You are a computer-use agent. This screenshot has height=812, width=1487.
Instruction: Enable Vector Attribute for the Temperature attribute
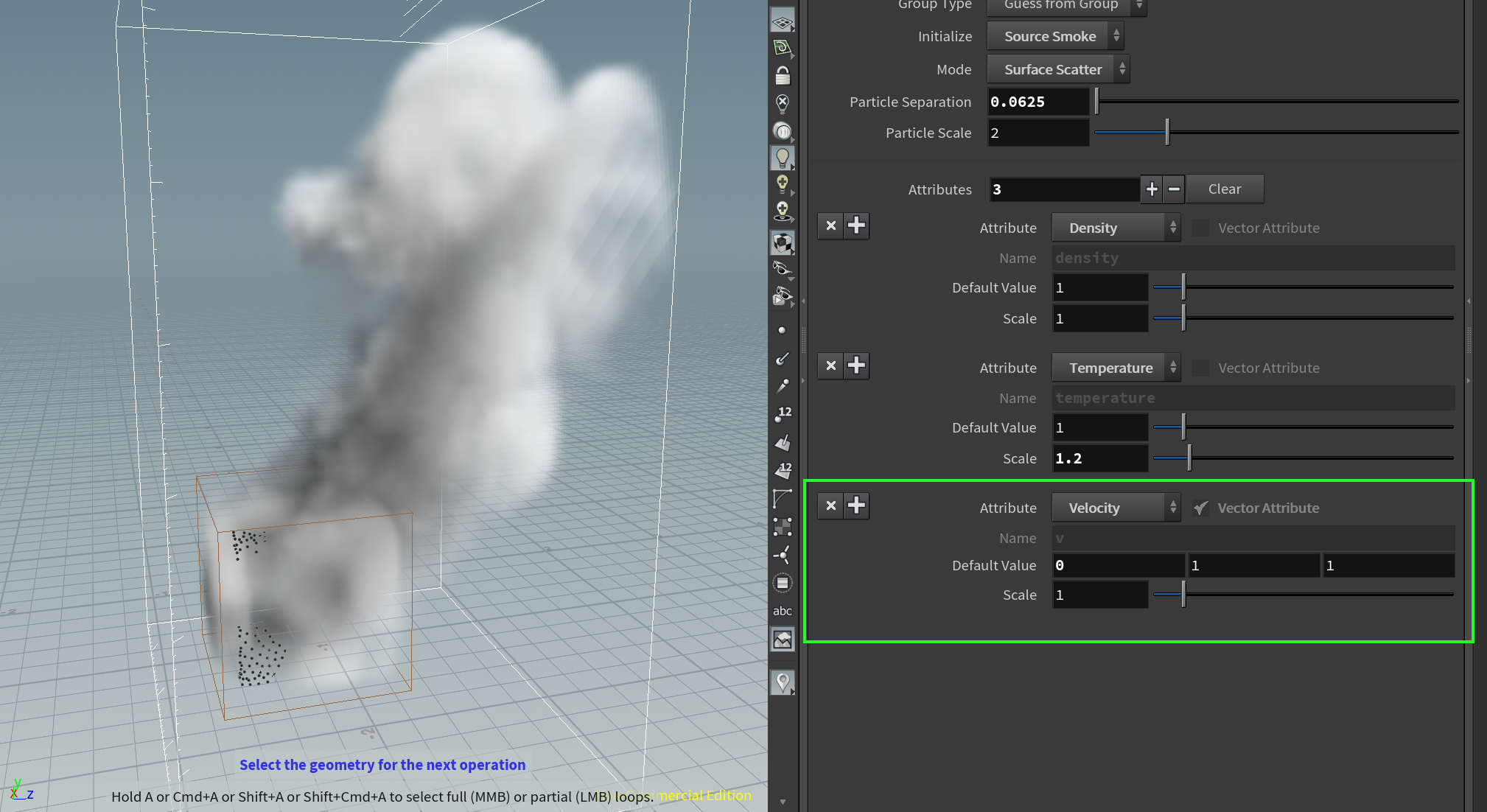coord(1200,368)
